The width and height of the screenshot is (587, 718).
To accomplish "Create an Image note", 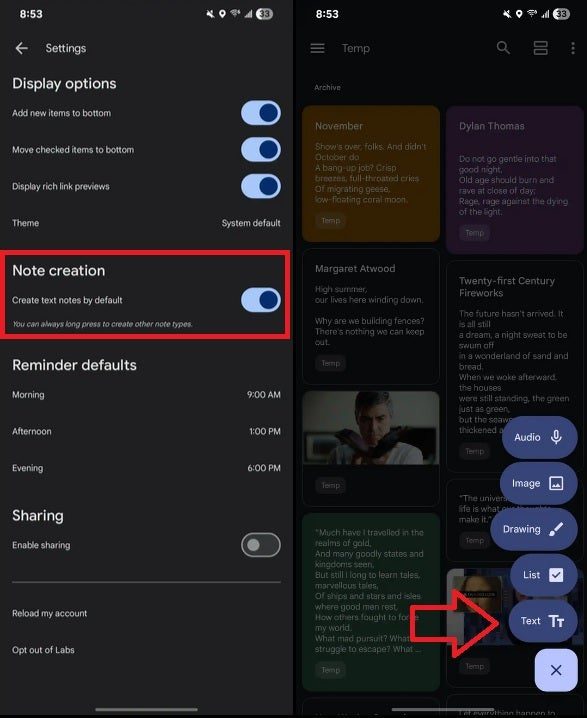I will (538, 483).
